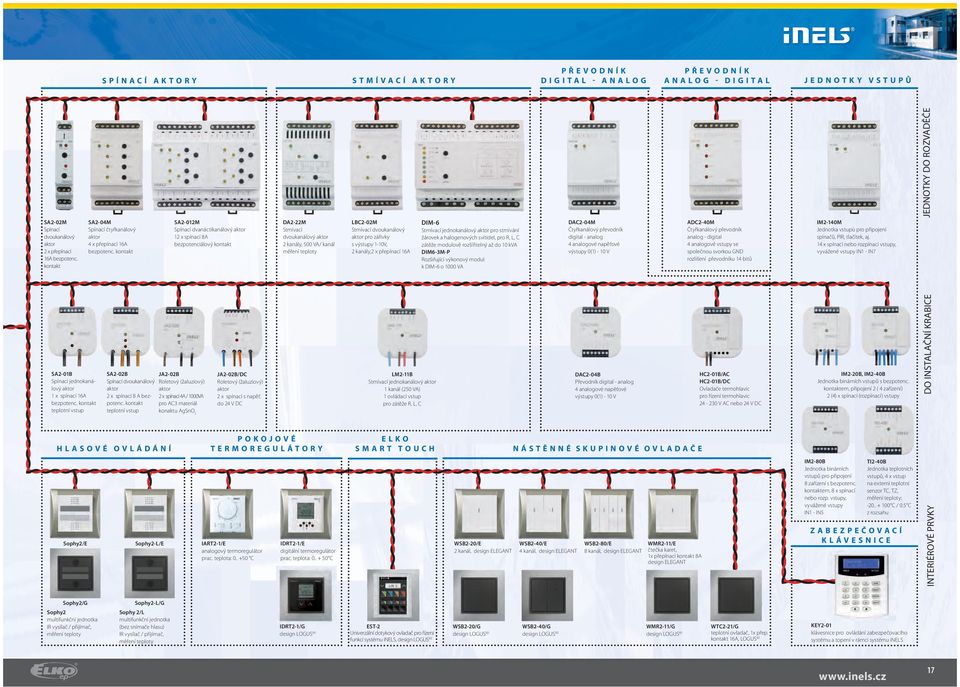Select the WSB2-40/E four-channel switch image
This screenshot has width=960, height=687.
[x=544, y=513]
